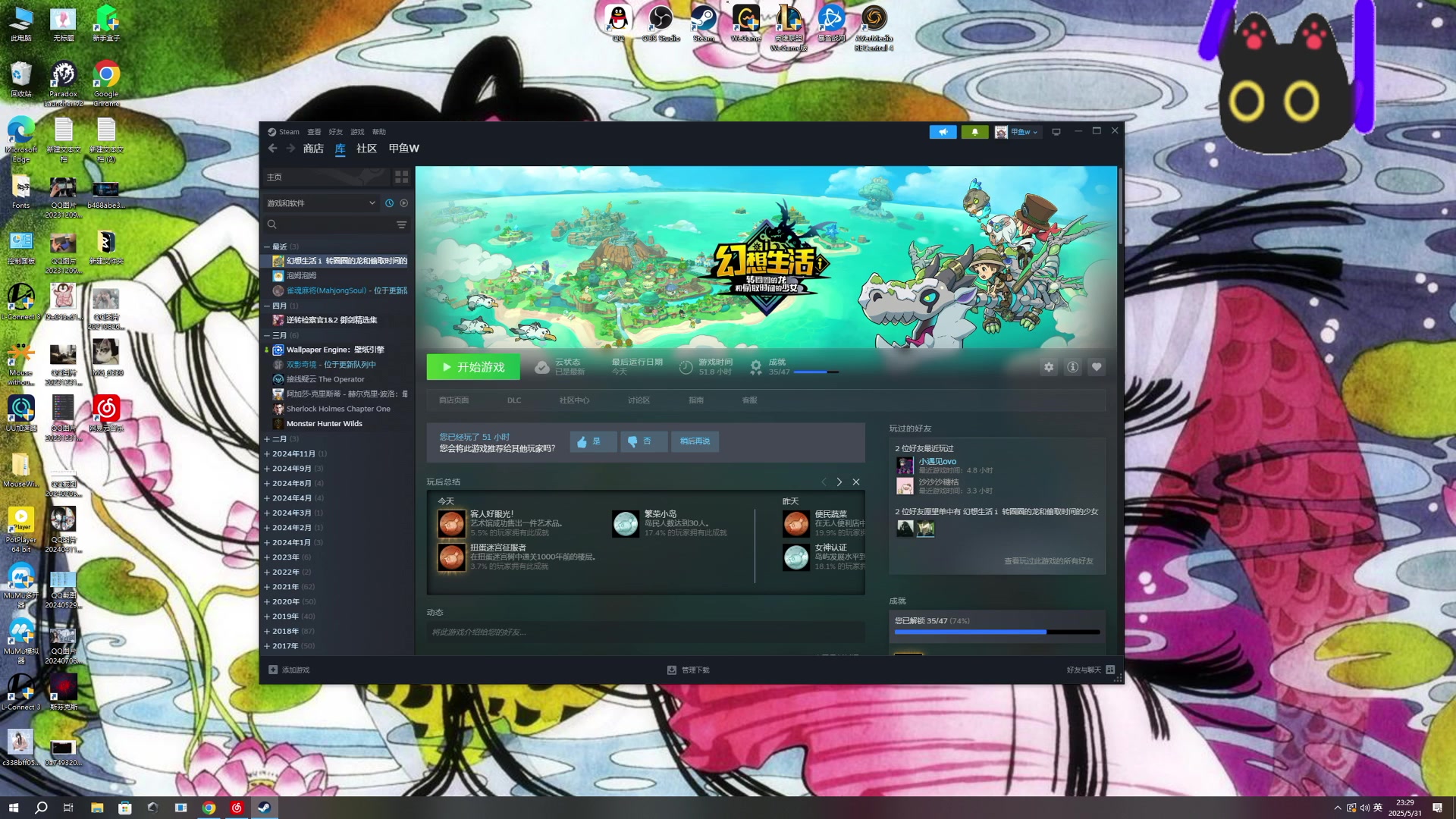
Task: Open the 查看 menu
Action: click(x=314, y=132)
